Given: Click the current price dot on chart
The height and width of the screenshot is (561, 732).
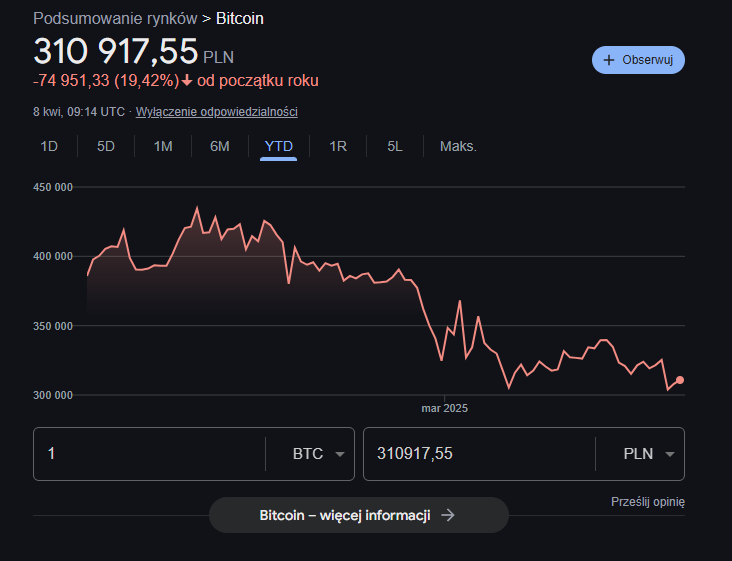Looking at the screenshot, I should coord(680,380).
